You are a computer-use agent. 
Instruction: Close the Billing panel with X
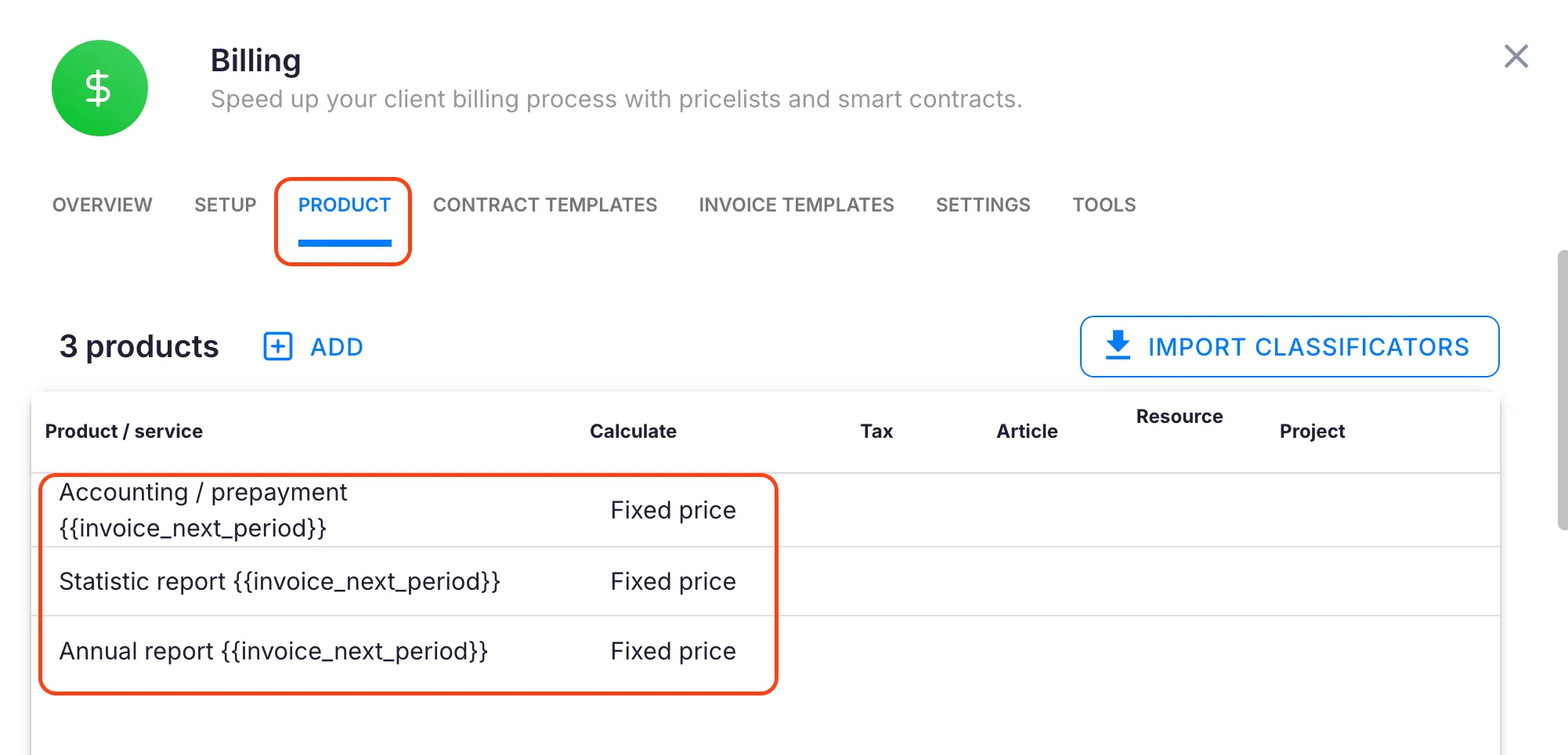pos(1516,56)
